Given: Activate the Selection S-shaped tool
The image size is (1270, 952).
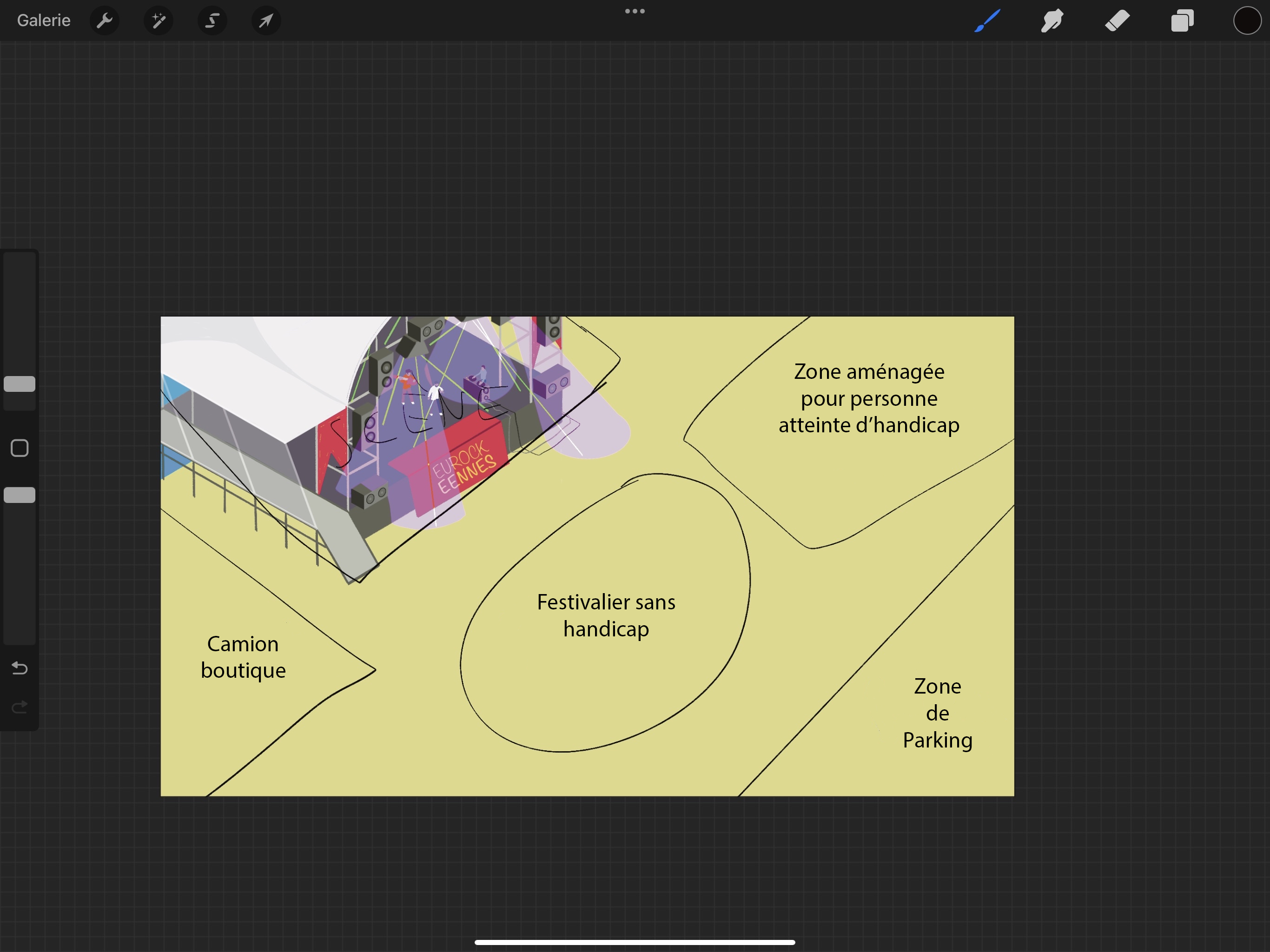Looking at the screenshot, I should [x=212, y=20].
